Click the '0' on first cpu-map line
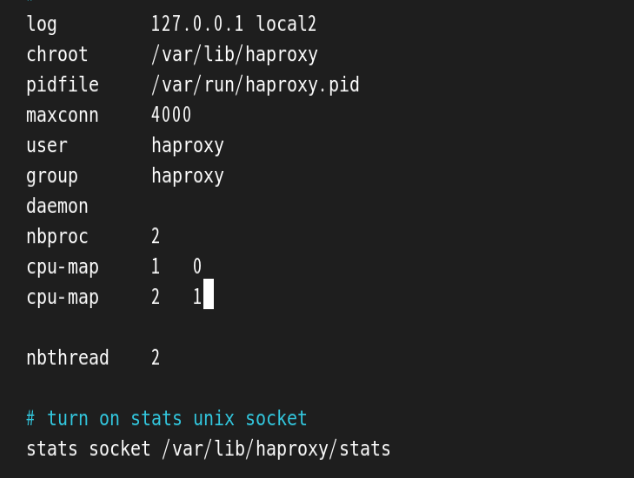The height and width of the screenshot is (478, 634). pyautogui.click(x=197, y=266)
